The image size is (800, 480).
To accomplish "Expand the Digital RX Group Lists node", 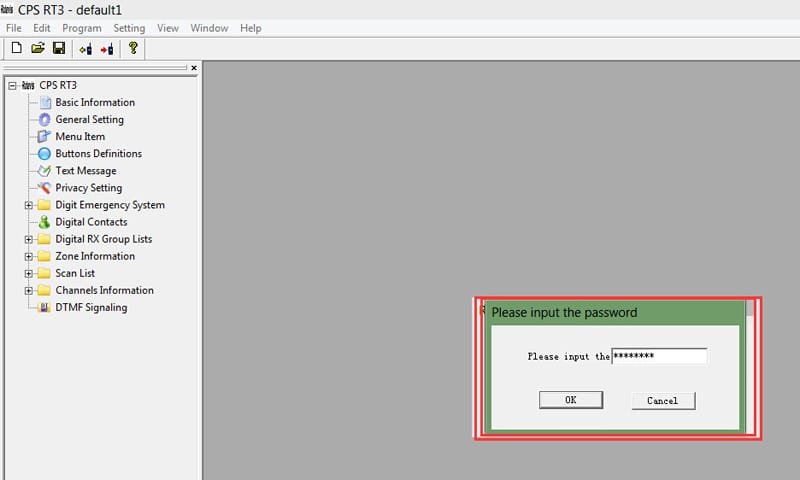I will [x=29, y=239].
